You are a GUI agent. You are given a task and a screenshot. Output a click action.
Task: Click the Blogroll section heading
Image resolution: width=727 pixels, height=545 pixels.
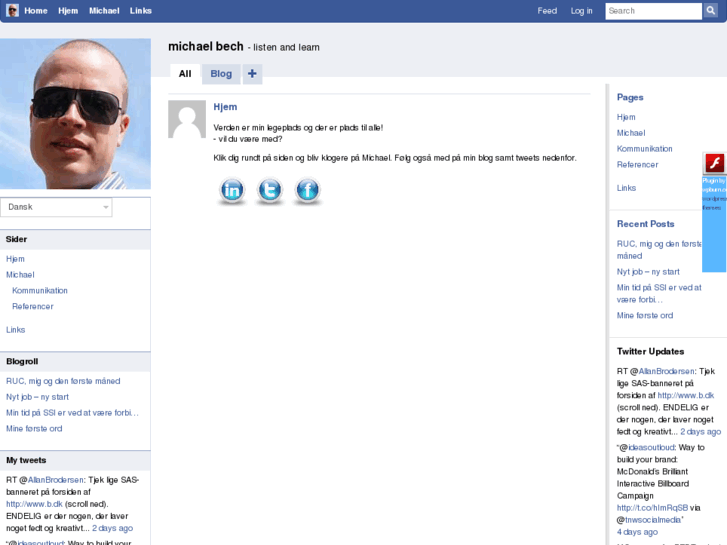tap(22, 361)
